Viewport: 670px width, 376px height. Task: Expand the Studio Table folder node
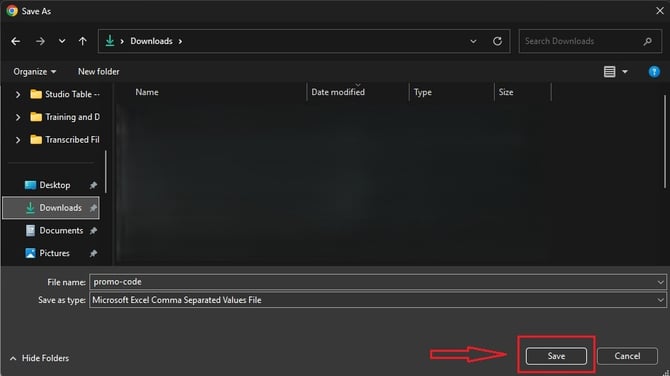click(18, 94)
